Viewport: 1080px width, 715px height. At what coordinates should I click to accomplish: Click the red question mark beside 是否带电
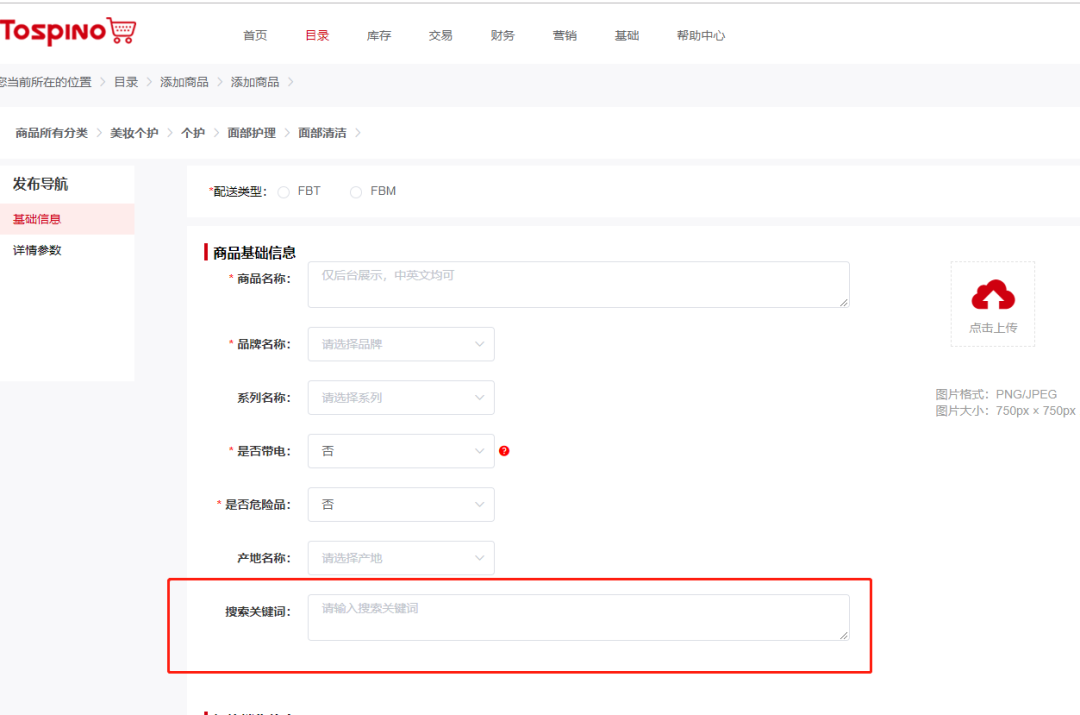pos(504,451)
